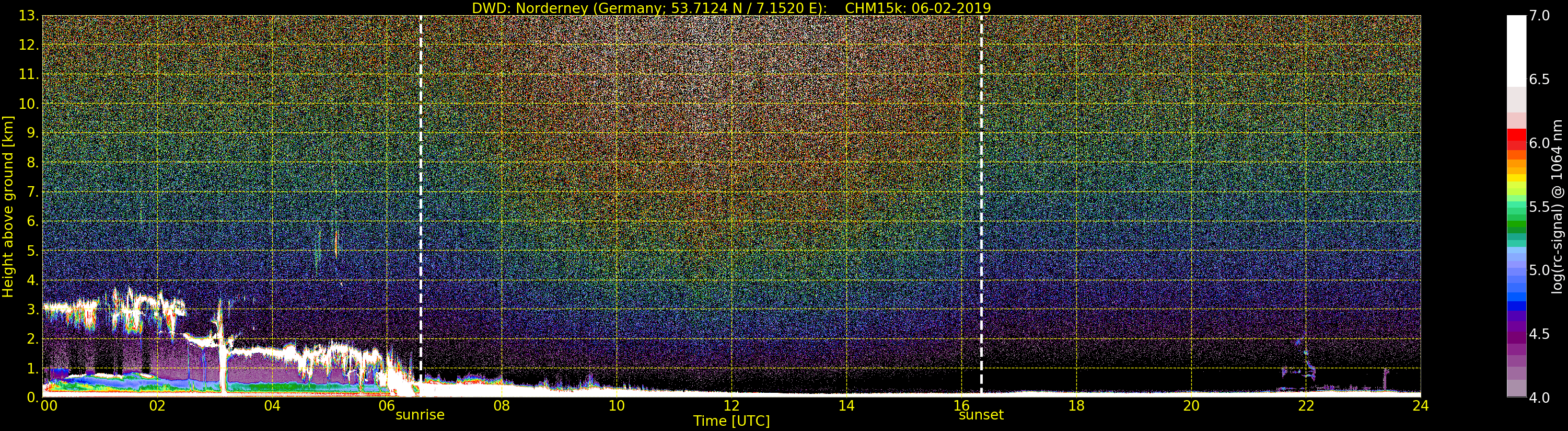Click the colorbar tick label 4.5
The height and width of the screenshot is (431, 1568).
click(1539, 334)
